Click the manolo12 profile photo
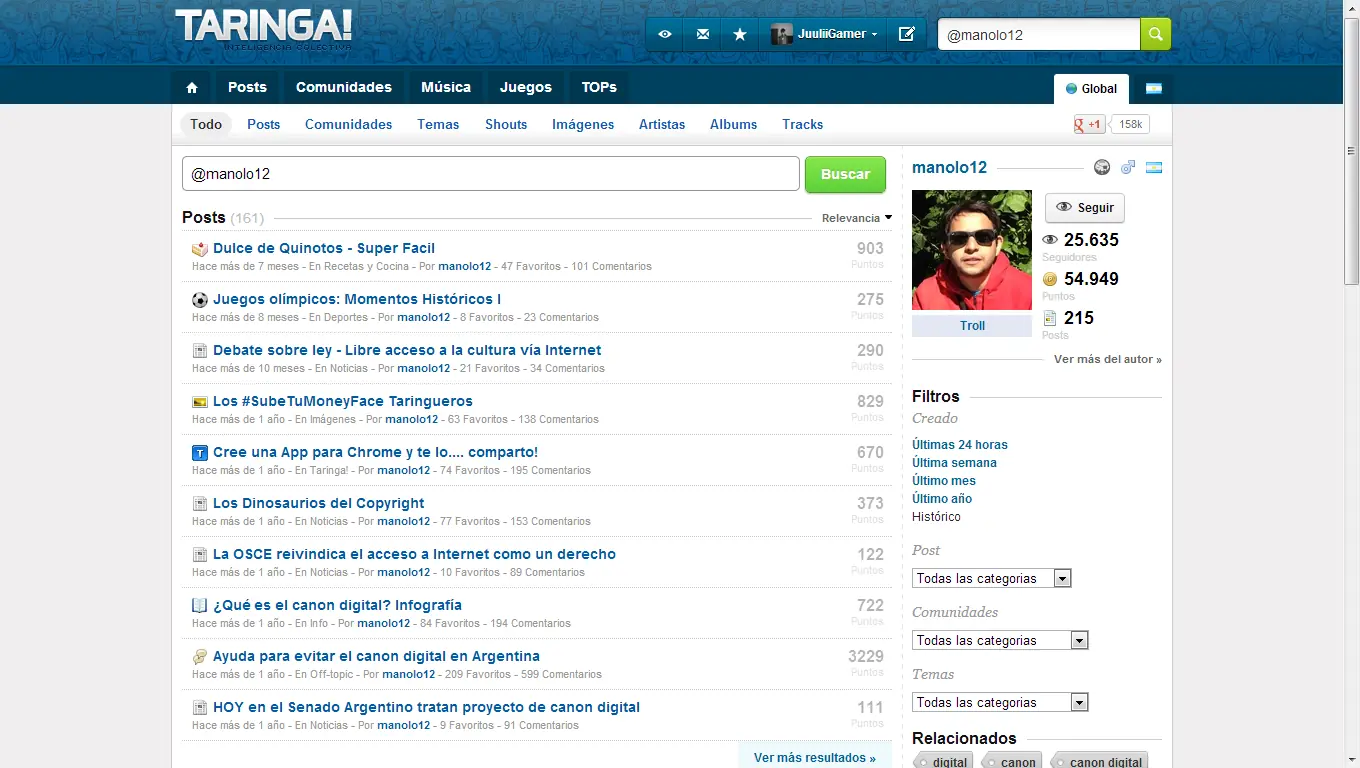The width and height of the screenshot is (1360, 768). pos(972,250)
